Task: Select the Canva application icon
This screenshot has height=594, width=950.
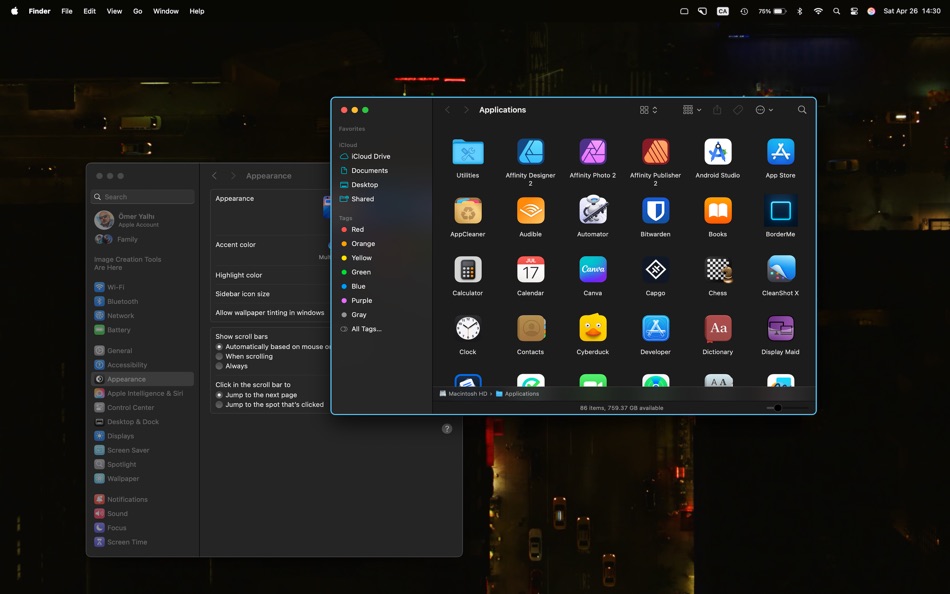Action: (593, 270)
